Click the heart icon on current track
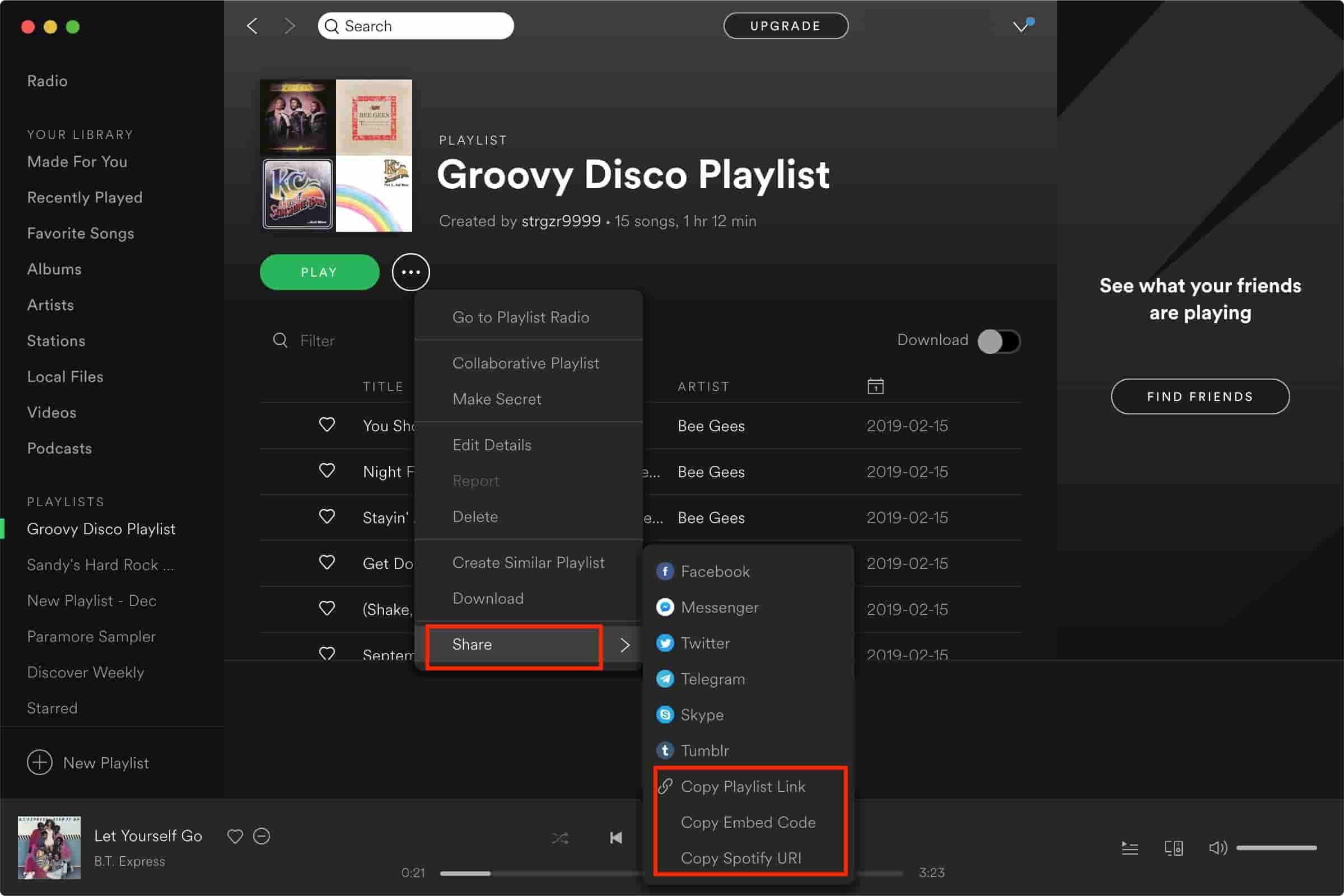 click(235, 836)
